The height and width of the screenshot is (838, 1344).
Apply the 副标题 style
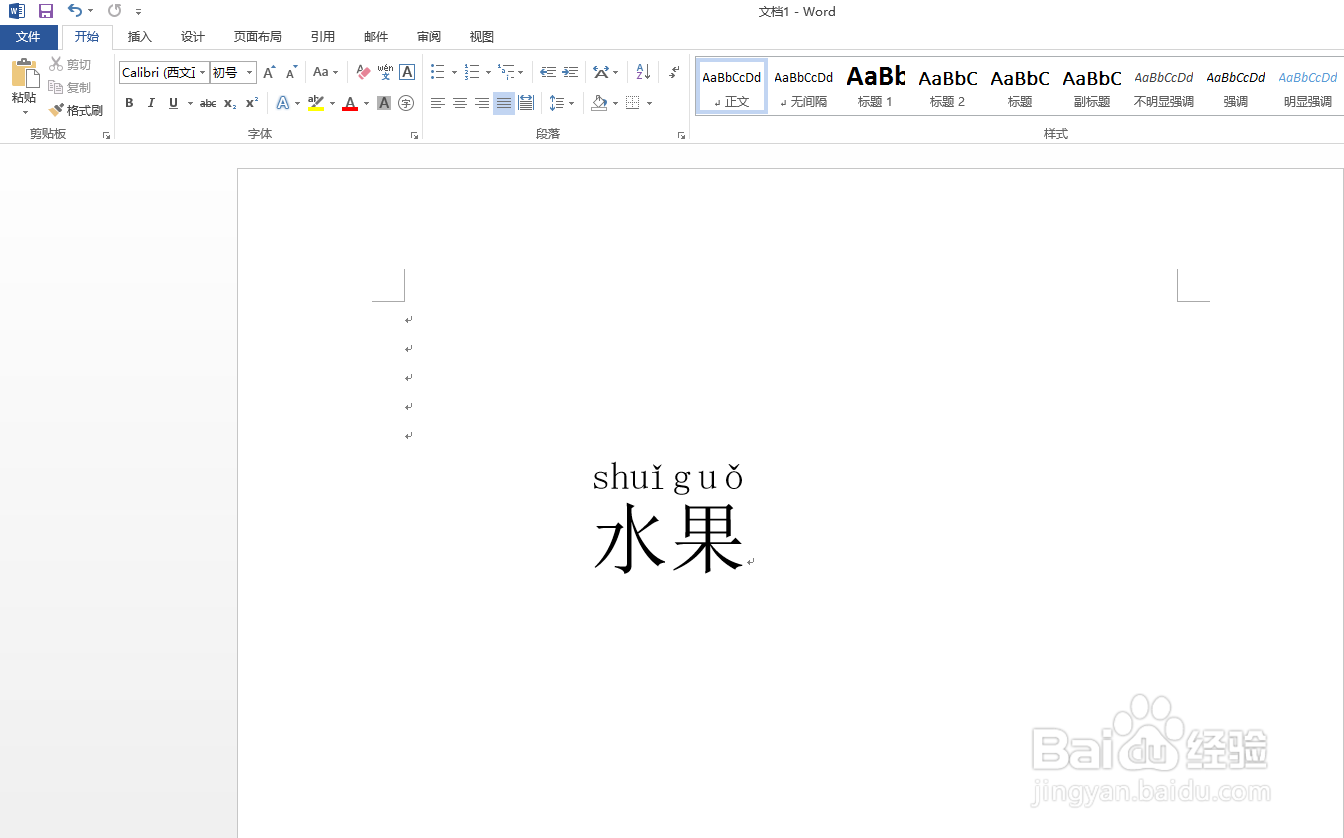(1092, 86)
